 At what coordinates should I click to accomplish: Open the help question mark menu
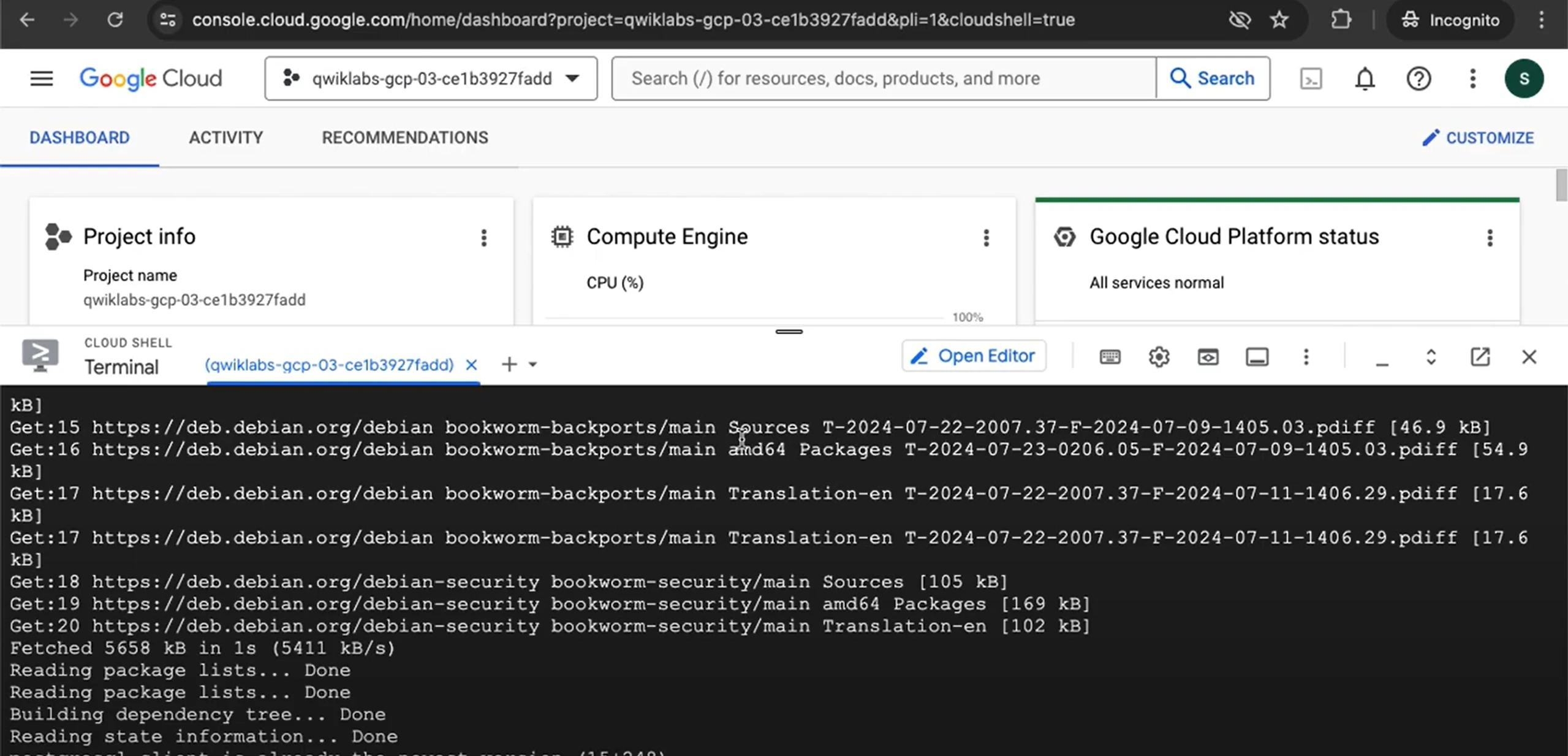pos(1418,78)
